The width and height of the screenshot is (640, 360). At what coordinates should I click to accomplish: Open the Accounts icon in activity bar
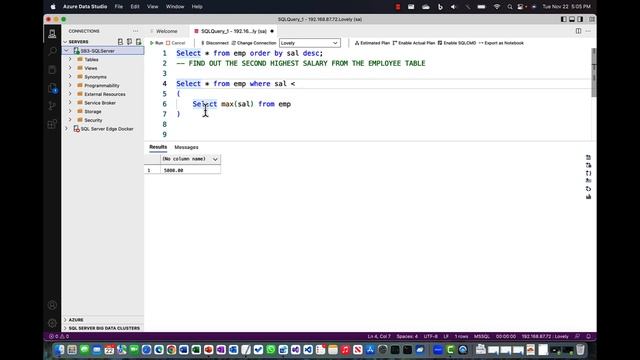[x=52, y=305]
